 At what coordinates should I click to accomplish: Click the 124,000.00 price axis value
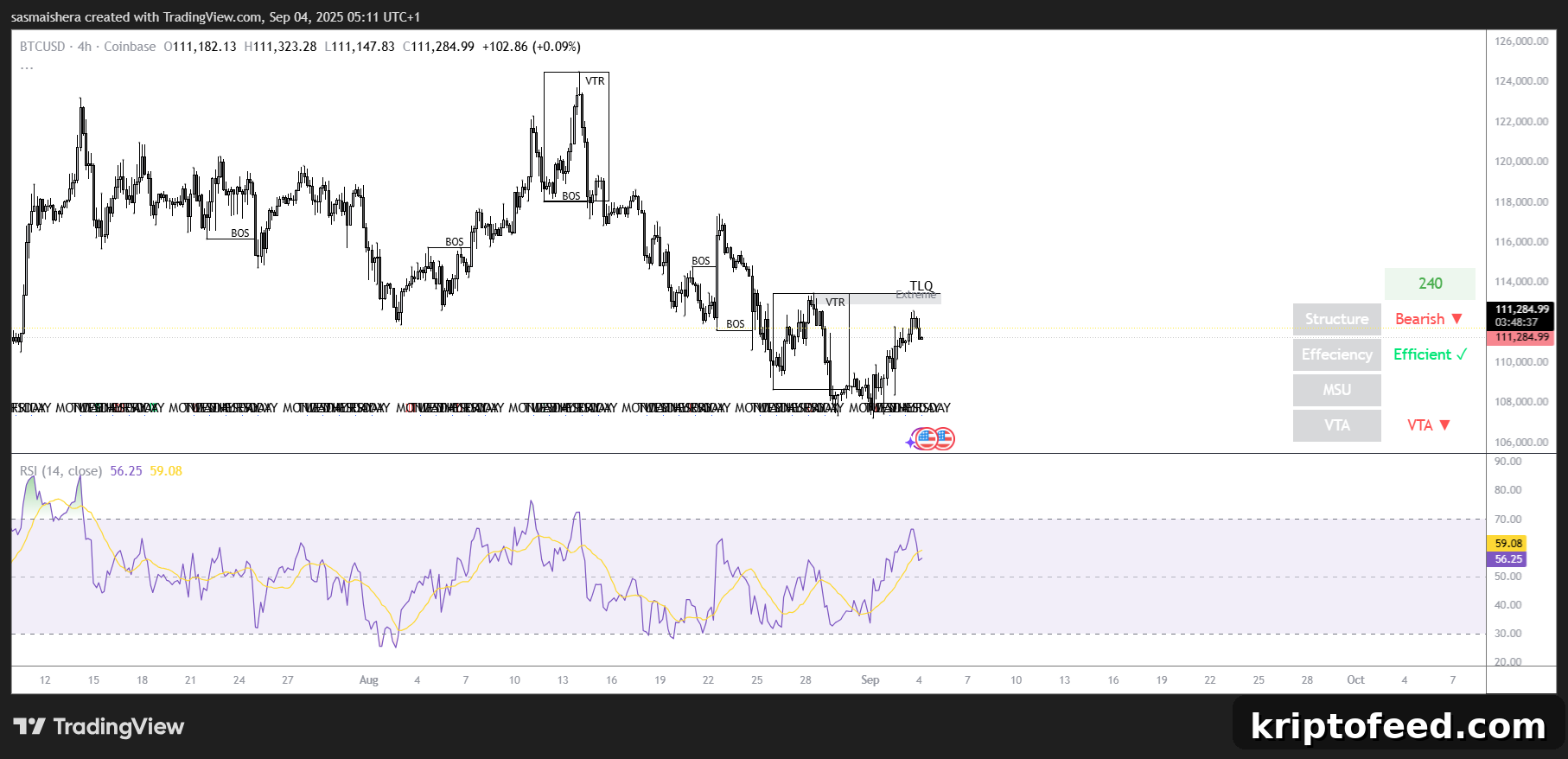[1521, 81]
